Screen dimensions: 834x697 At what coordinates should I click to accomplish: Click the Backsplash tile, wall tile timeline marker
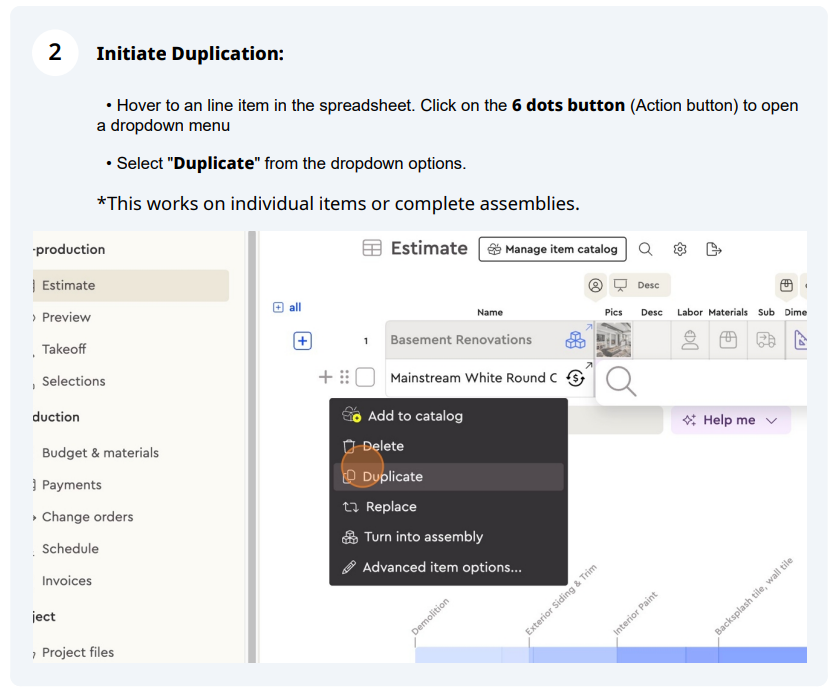click(x=753, y=596)
